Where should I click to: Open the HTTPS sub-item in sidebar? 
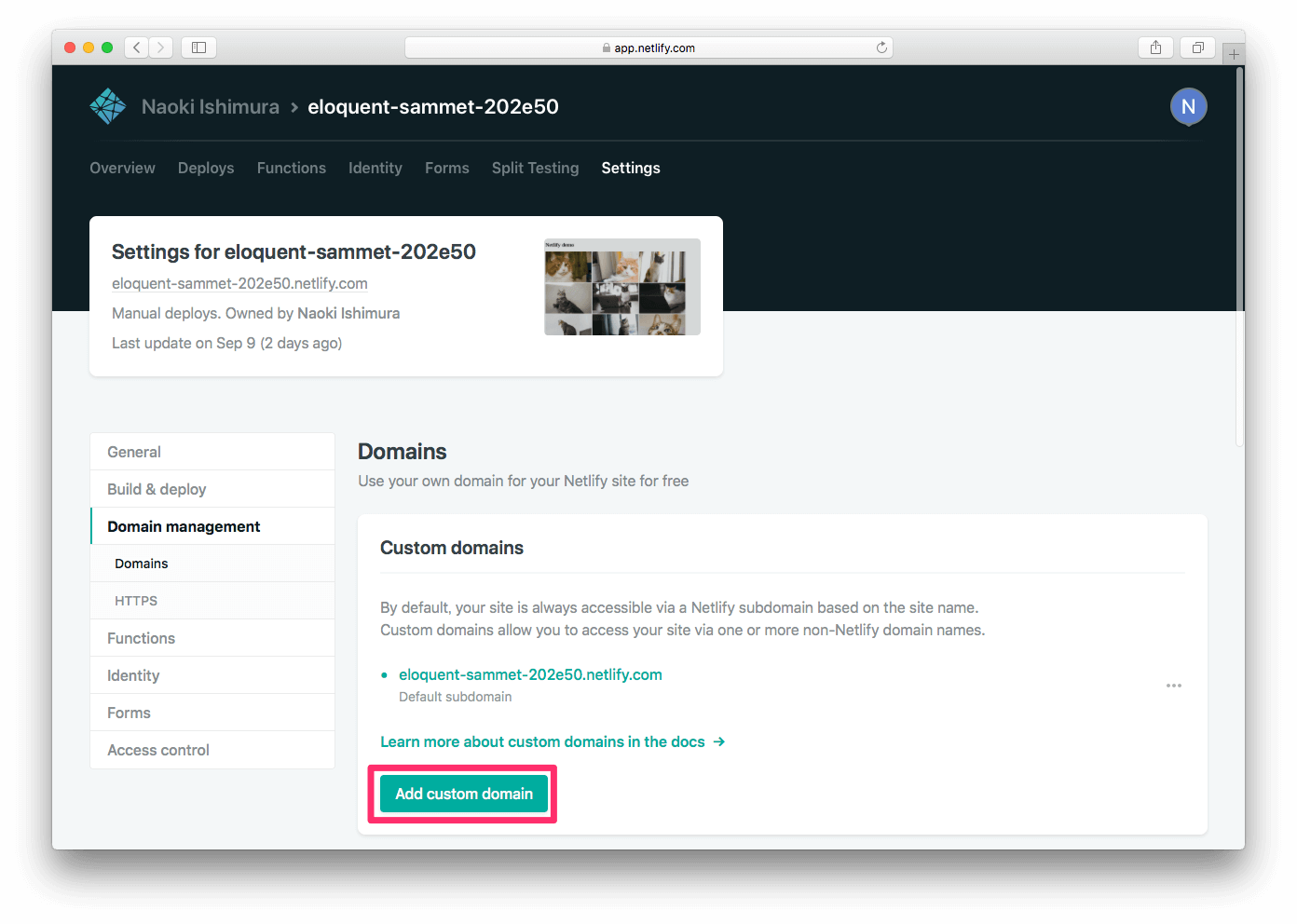pyautogui.click(x=212, y=601)
